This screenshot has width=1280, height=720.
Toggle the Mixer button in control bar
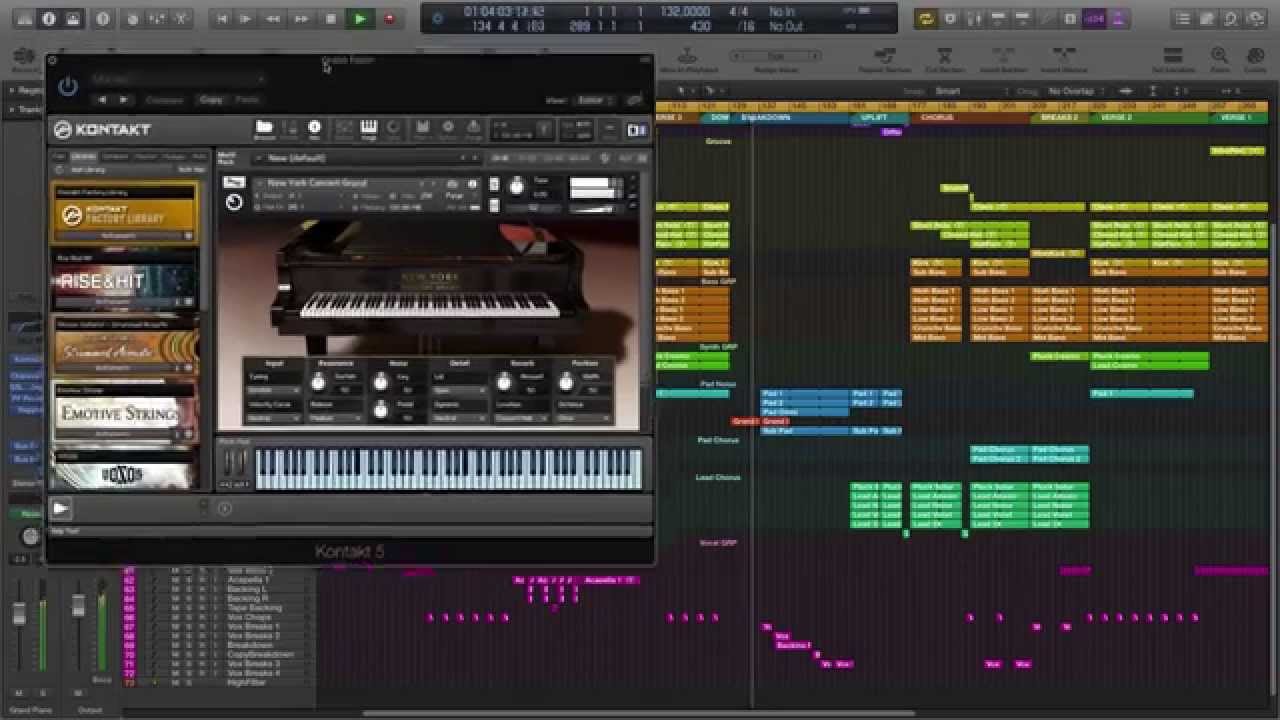[x=156, y=18]
